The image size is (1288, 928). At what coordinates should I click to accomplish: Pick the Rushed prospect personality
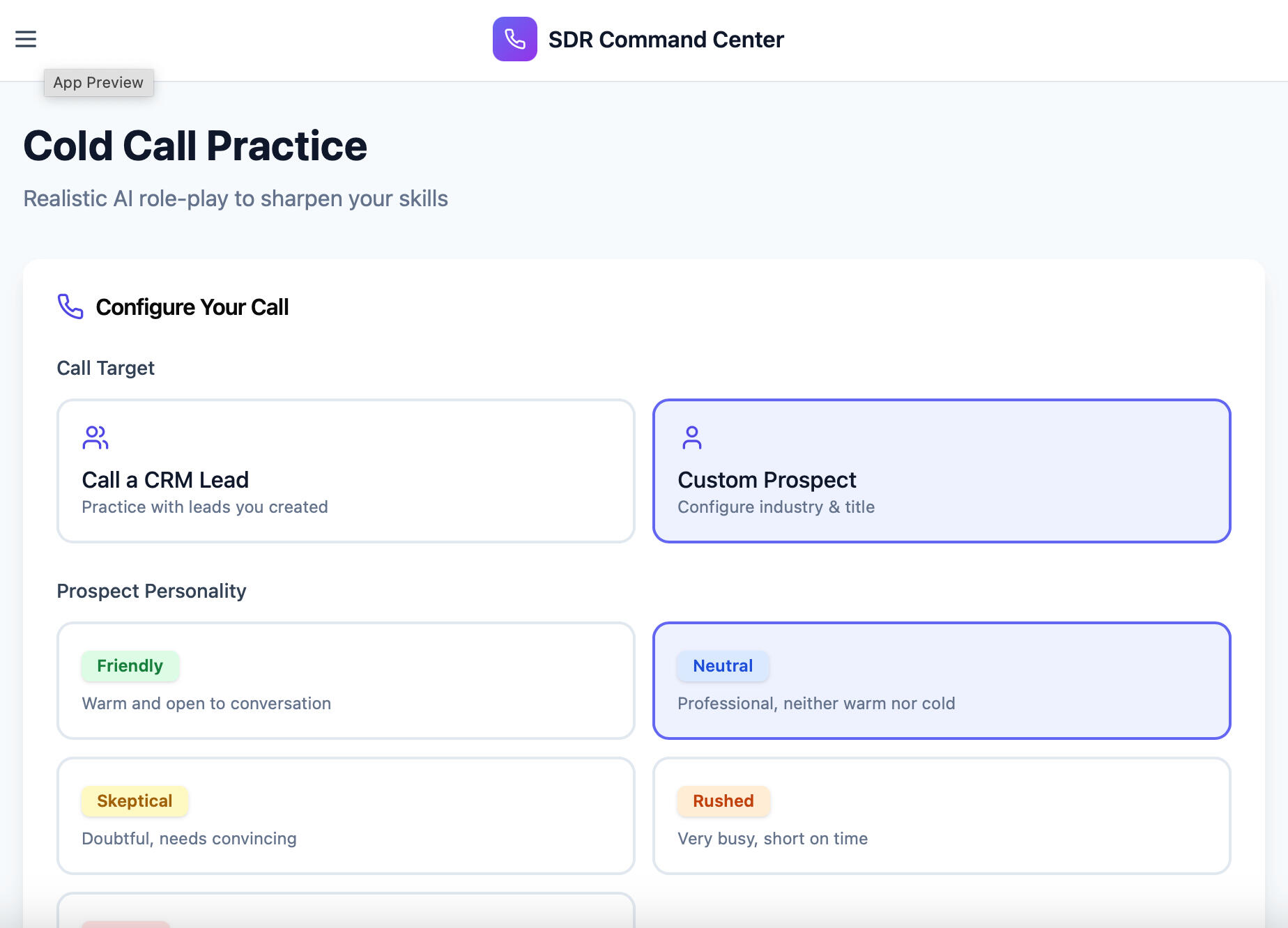942,816
